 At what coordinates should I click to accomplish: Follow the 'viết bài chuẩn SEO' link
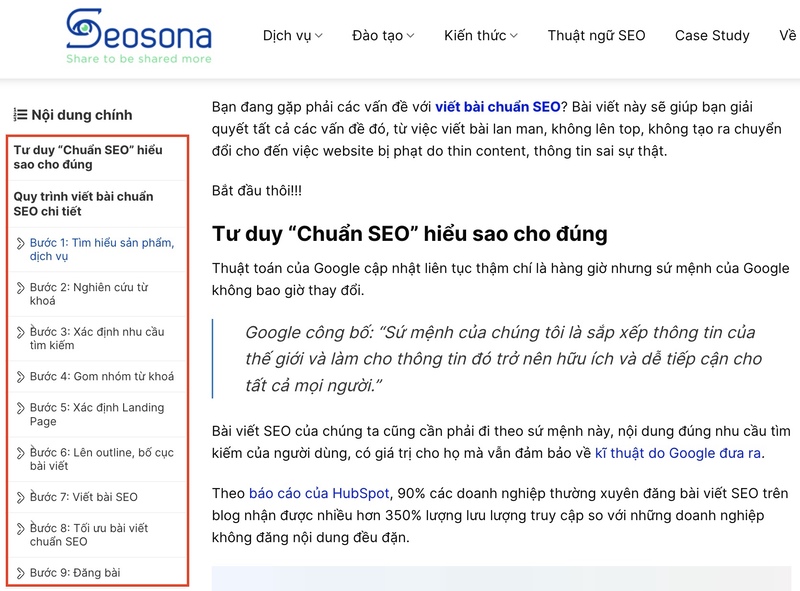(497, 107)
